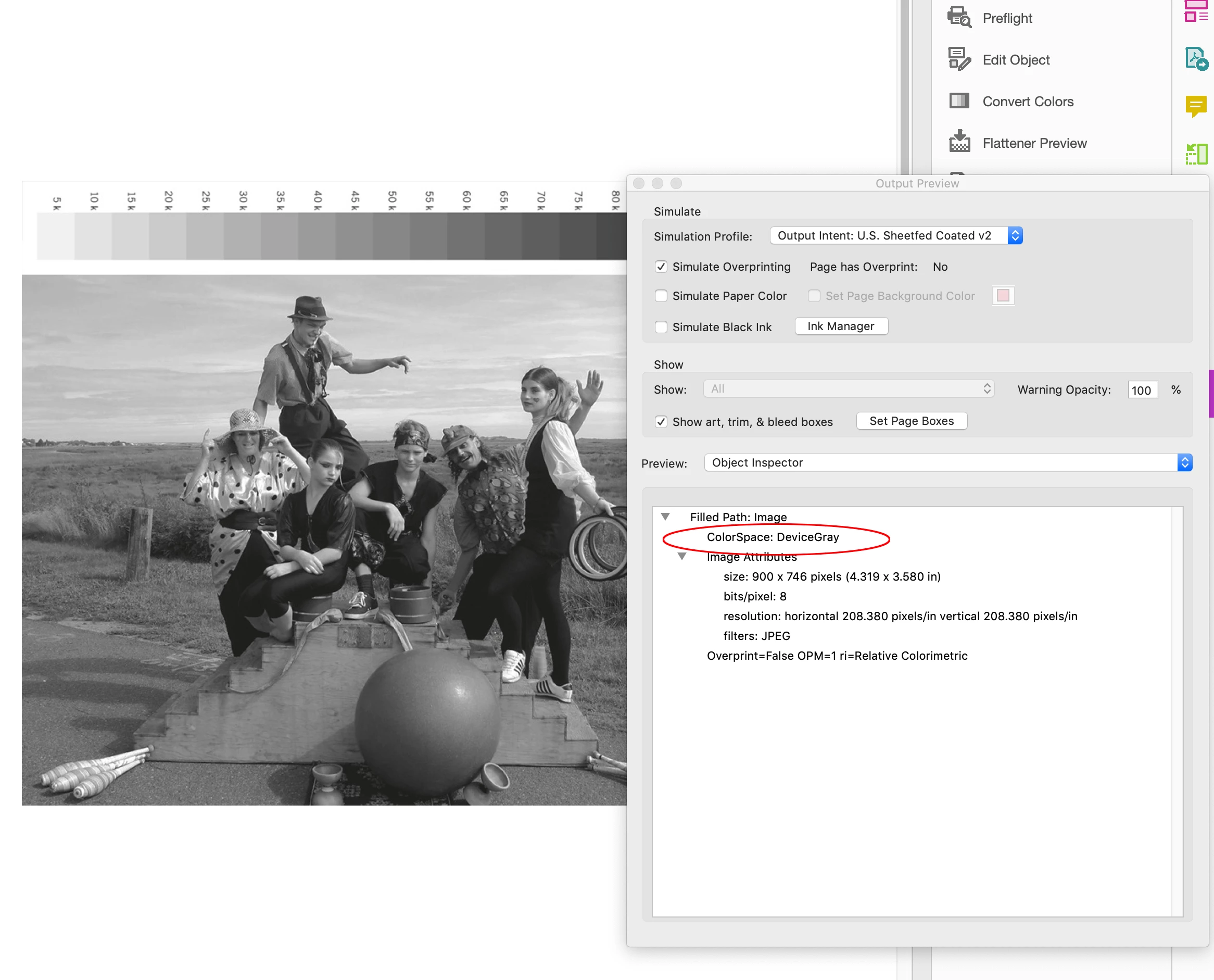Open Flattener Preview tool

point(1034,143)
